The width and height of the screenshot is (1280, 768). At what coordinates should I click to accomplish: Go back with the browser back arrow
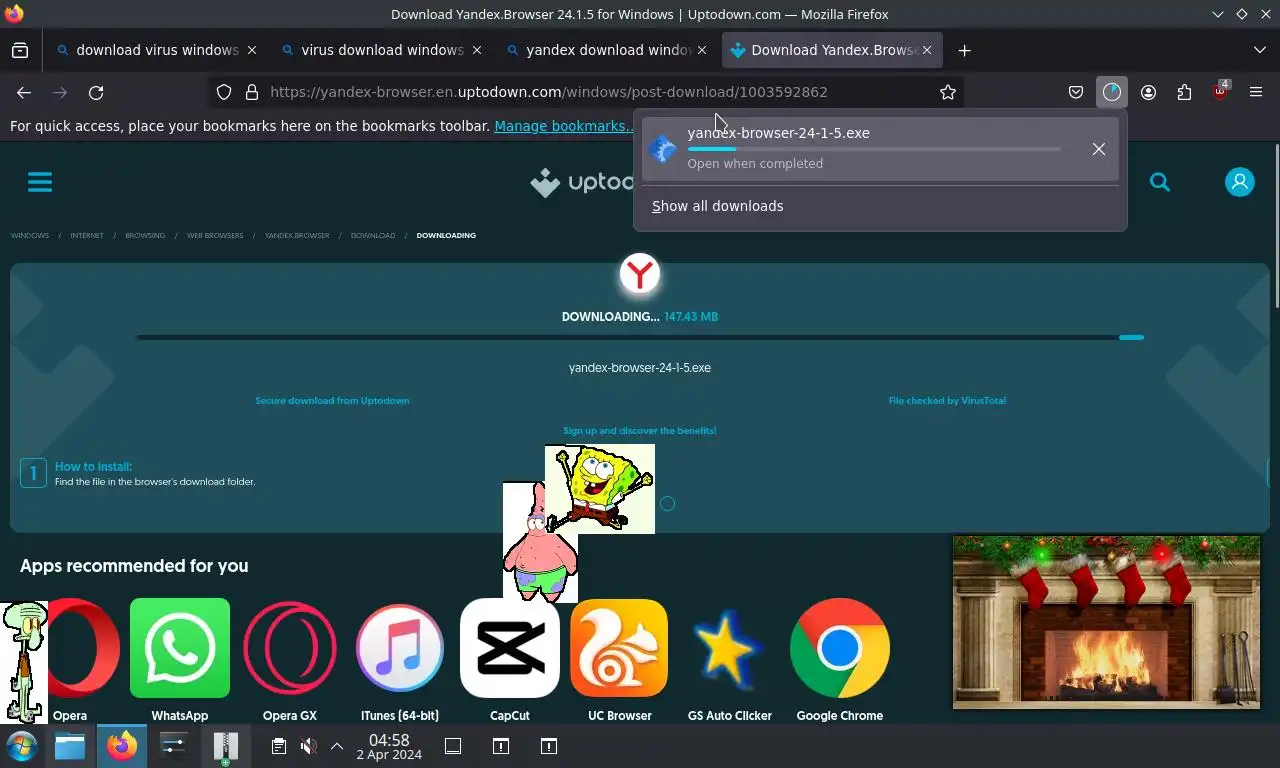click(24, 92)
